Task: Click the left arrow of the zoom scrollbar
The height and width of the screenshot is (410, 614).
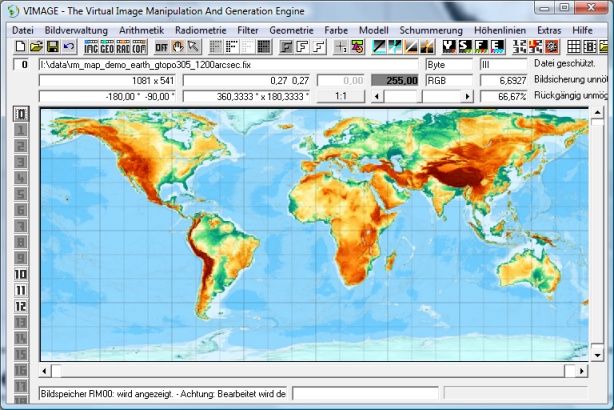Action: click(377, 96)
